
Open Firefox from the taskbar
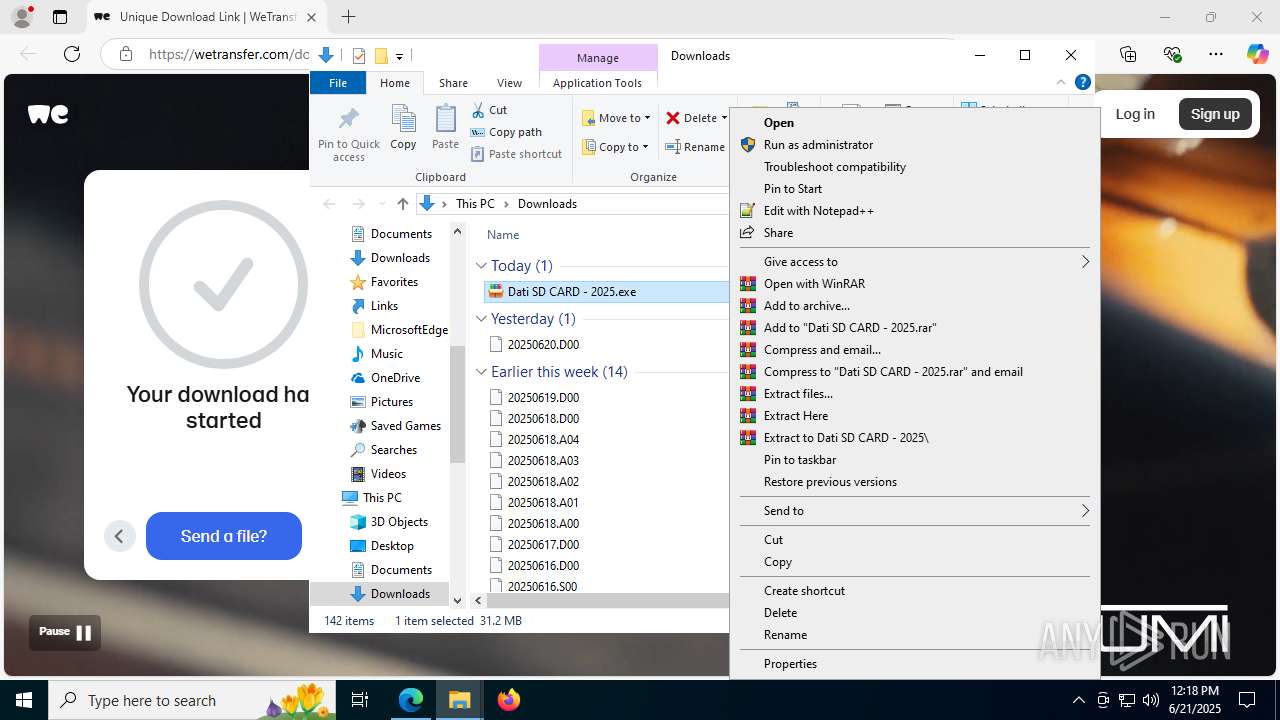point(508,700)
